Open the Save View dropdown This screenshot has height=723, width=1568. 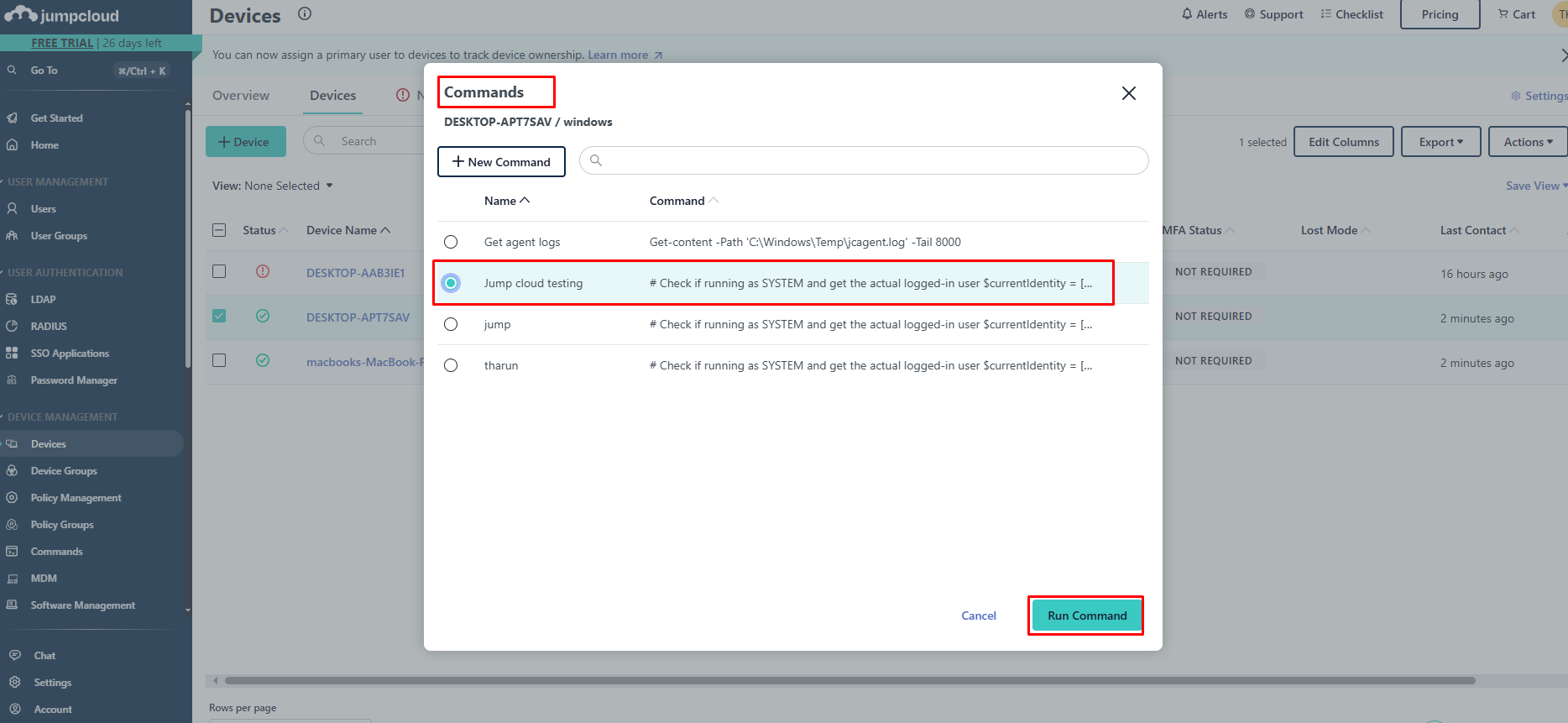click(1536, 186)
